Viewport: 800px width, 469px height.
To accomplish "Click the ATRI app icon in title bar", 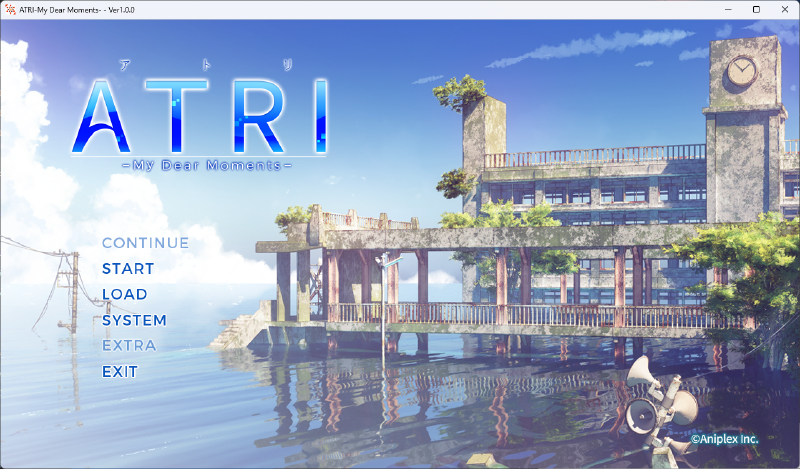I will [10, 10].
